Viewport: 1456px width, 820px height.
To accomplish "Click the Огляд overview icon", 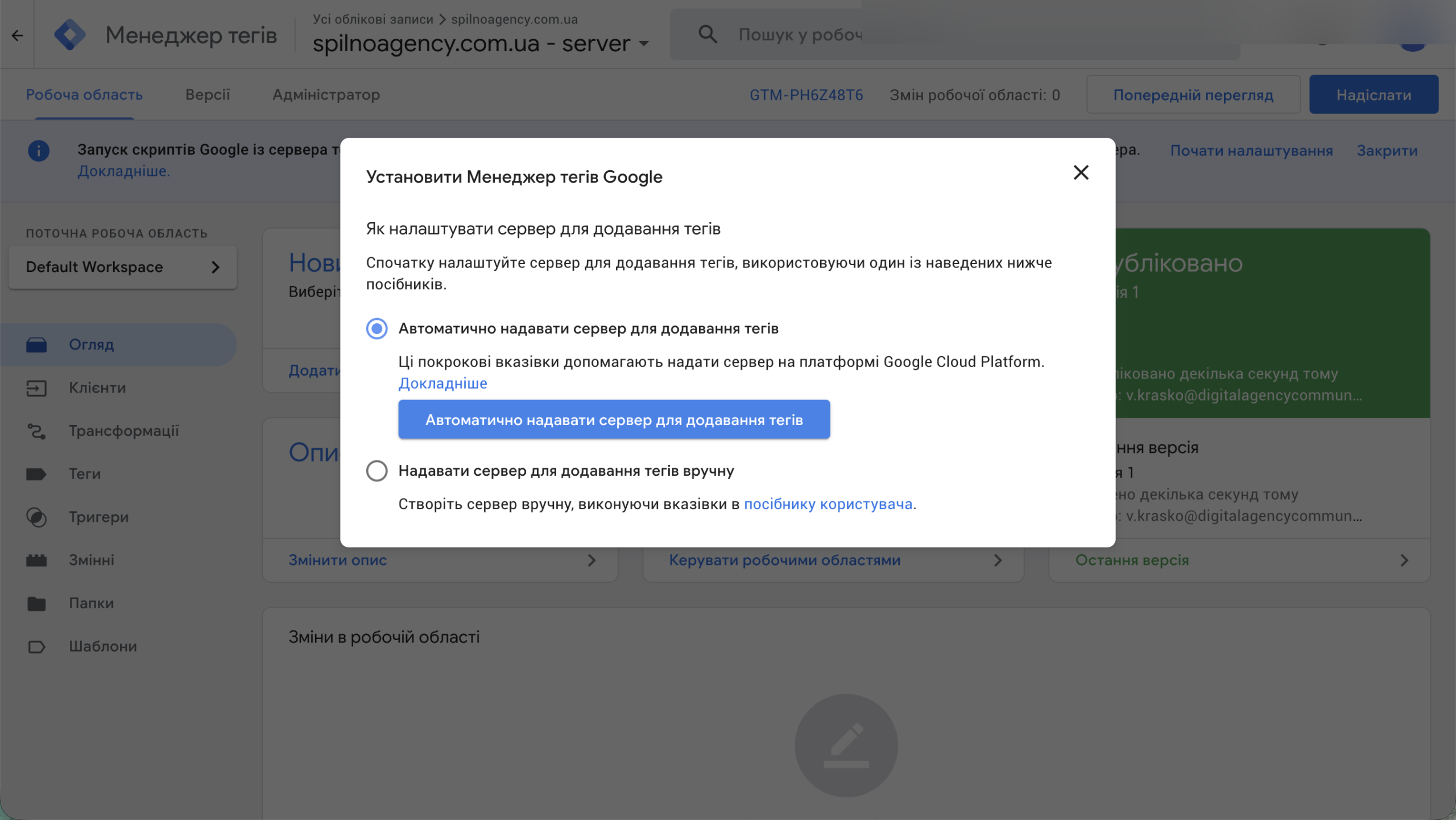I will click(36, 345).
